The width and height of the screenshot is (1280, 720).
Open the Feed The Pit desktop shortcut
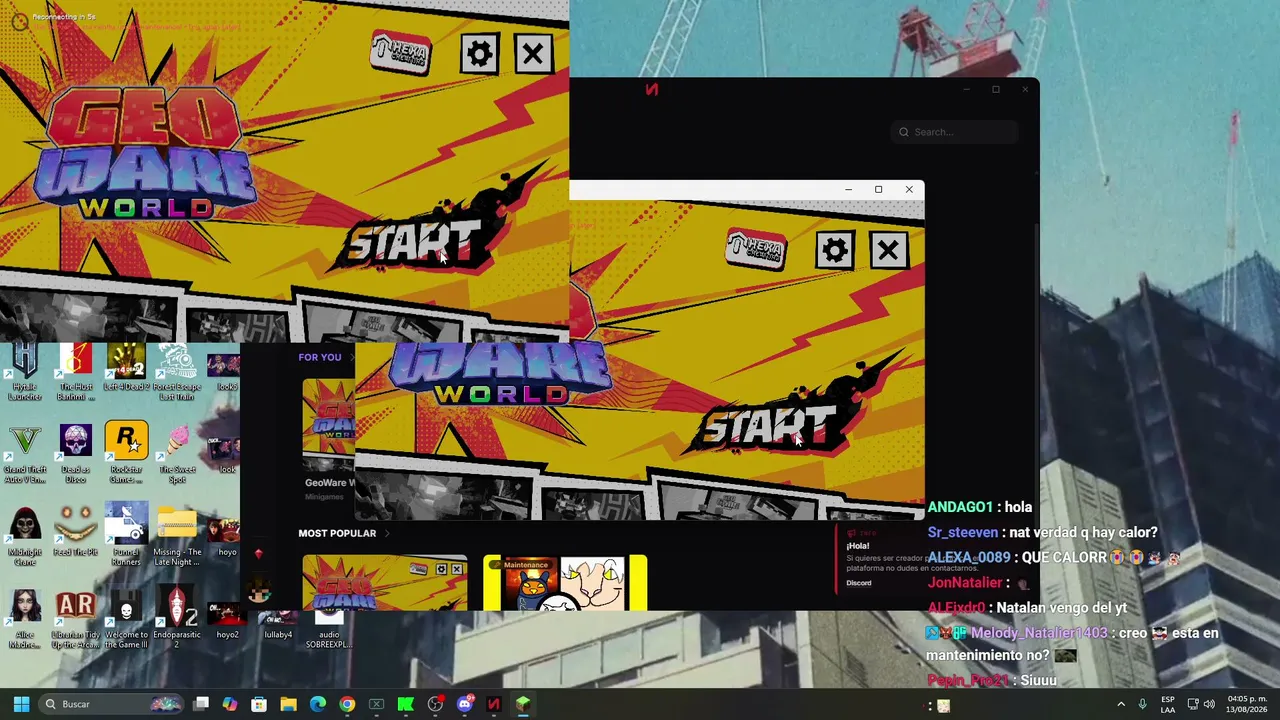[75, 531]
